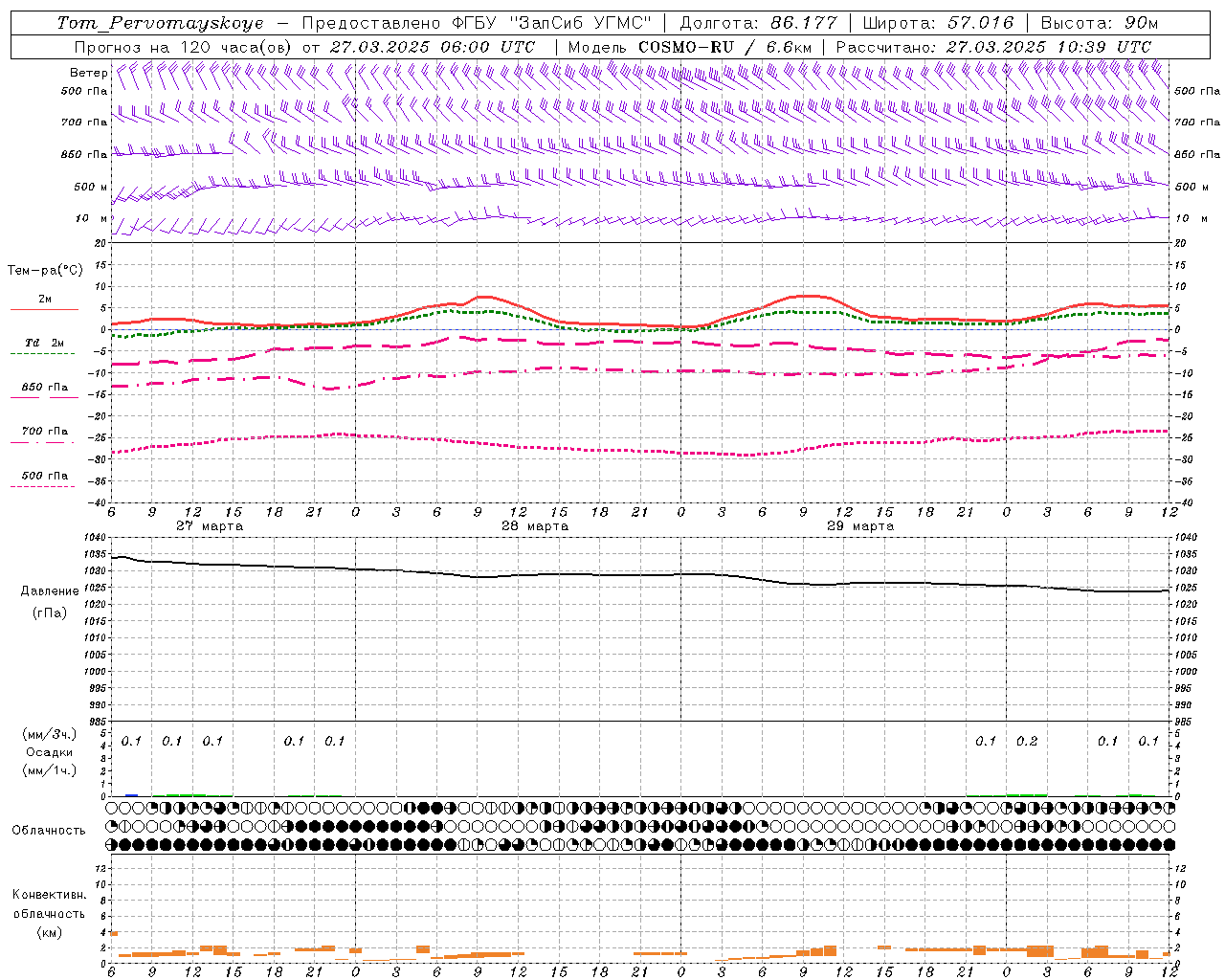Click the '(гПа)' unit under Давление
Screen dimensions: 1225x980
point(49,612)
